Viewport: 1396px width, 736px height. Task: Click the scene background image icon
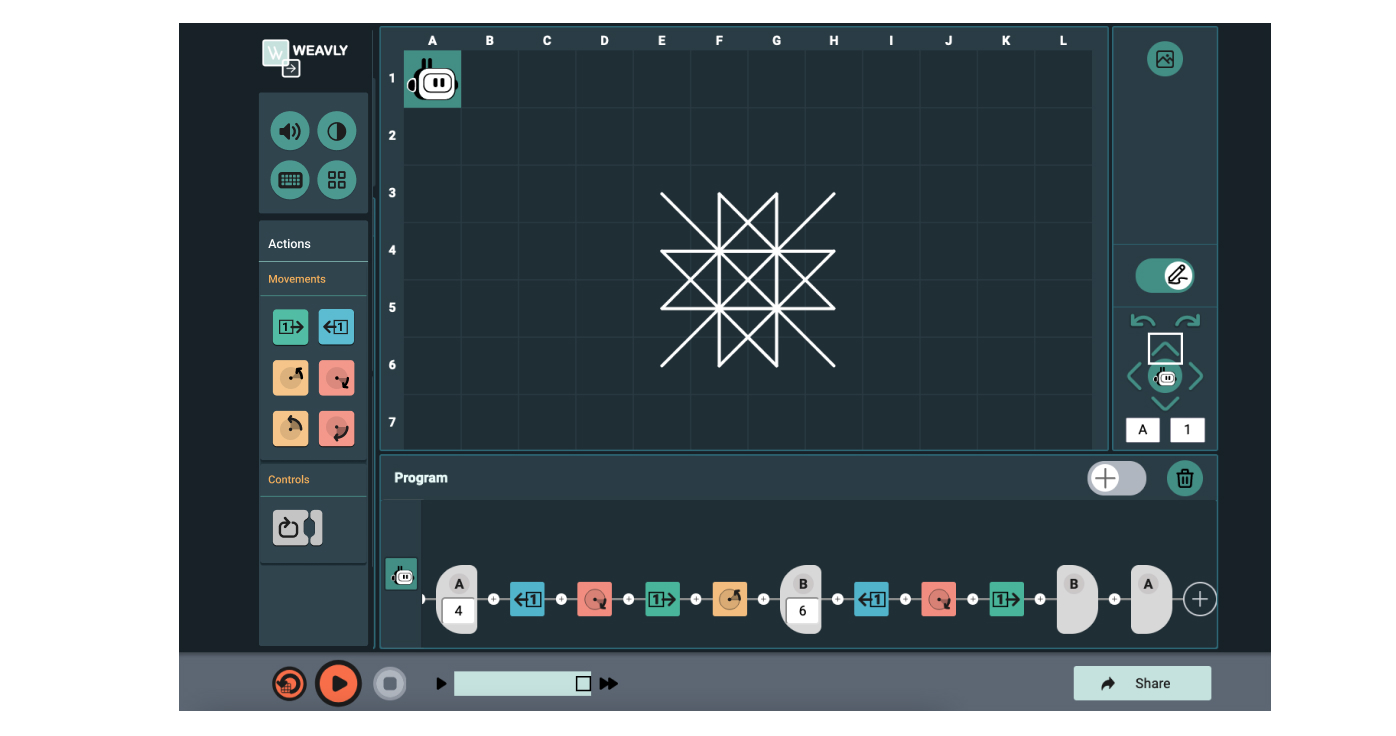point(1164,59)
